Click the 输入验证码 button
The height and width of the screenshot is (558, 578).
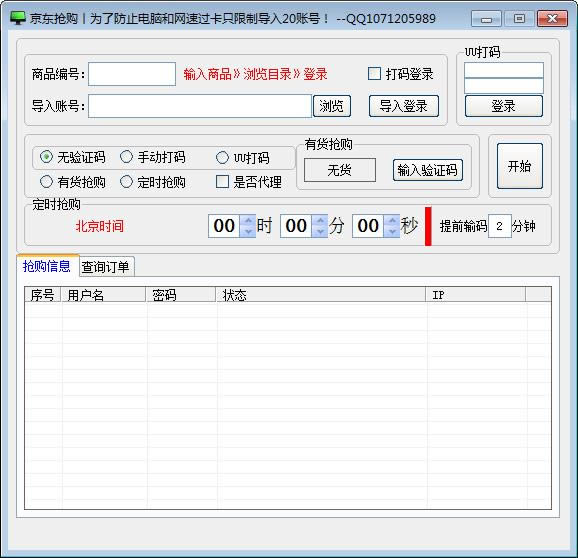(428, 170)
